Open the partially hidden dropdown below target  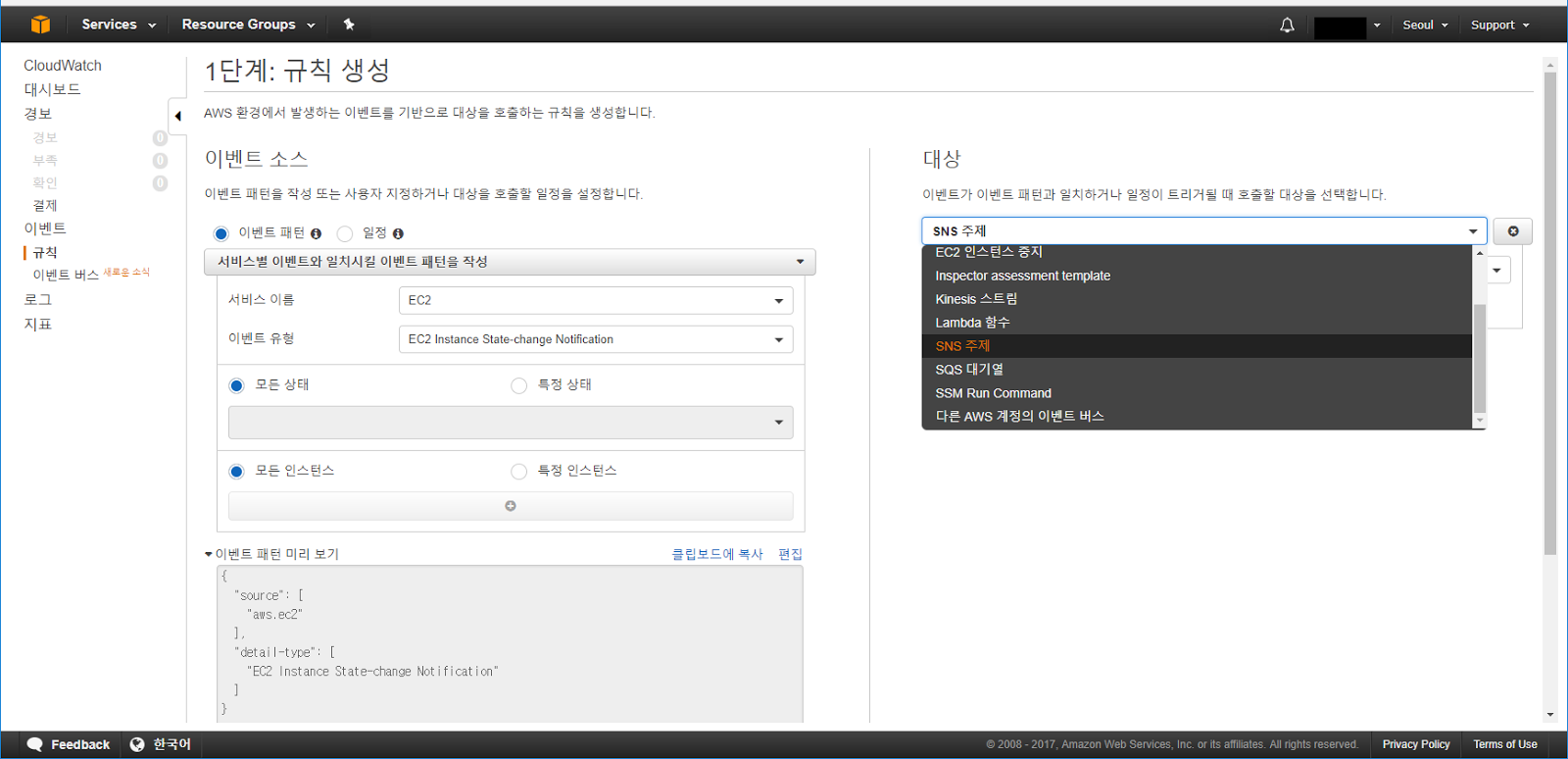(x=1498, y=271)
